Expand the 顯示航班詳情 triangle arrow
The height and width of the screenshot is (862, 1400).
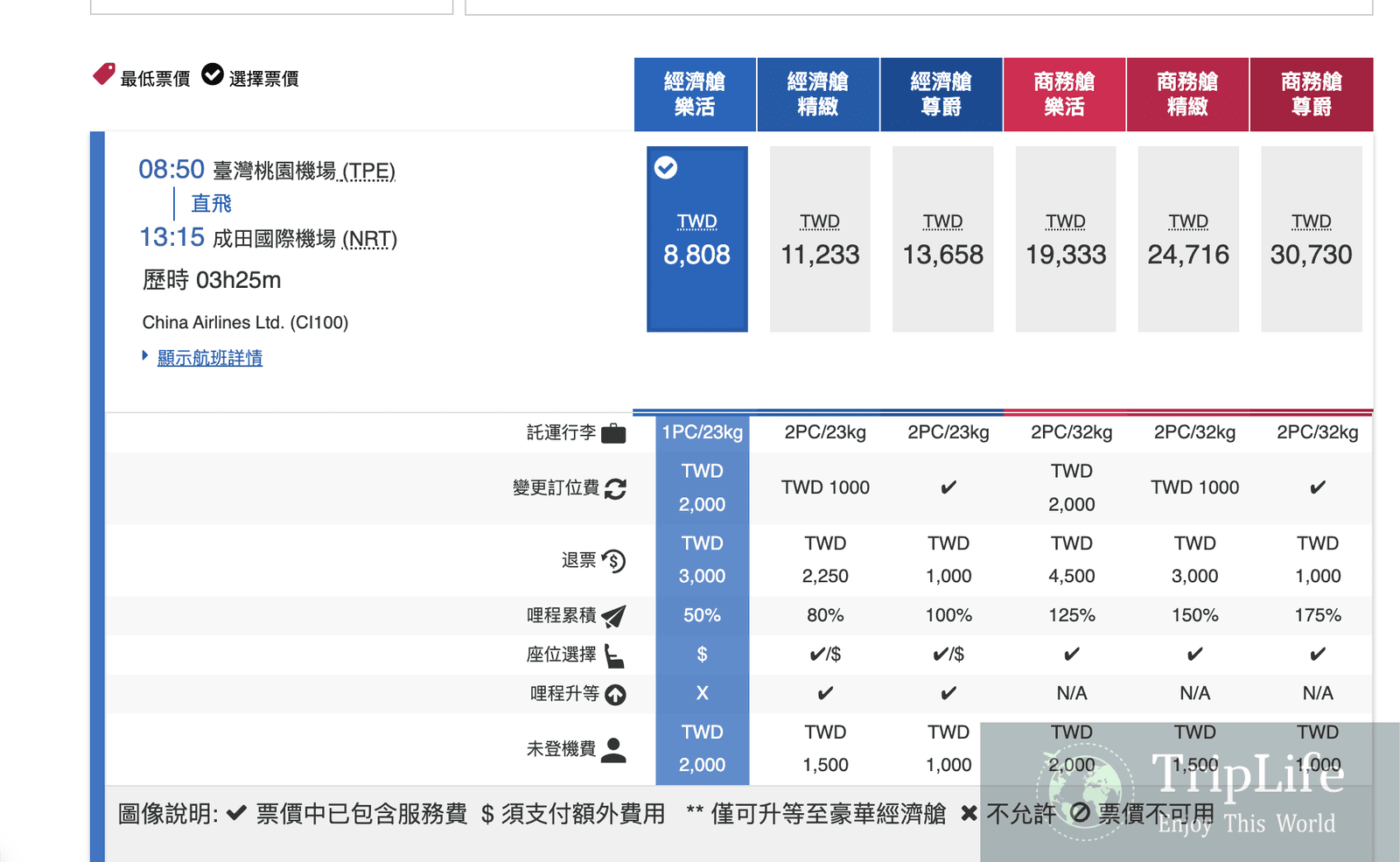(x=145, y=355)
